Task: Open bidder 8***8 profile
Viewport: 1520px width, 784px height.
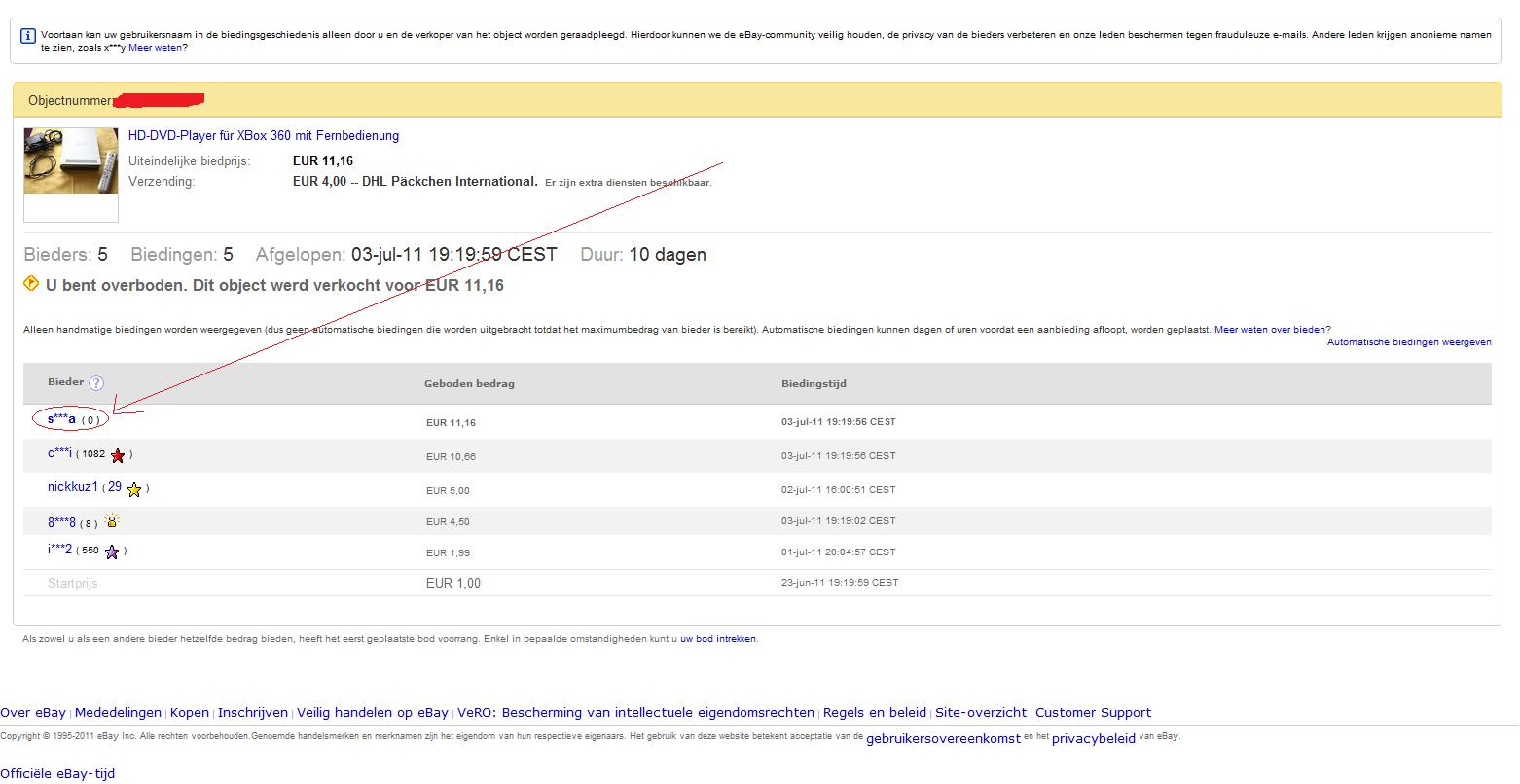Action: click(x=61, y=522)
